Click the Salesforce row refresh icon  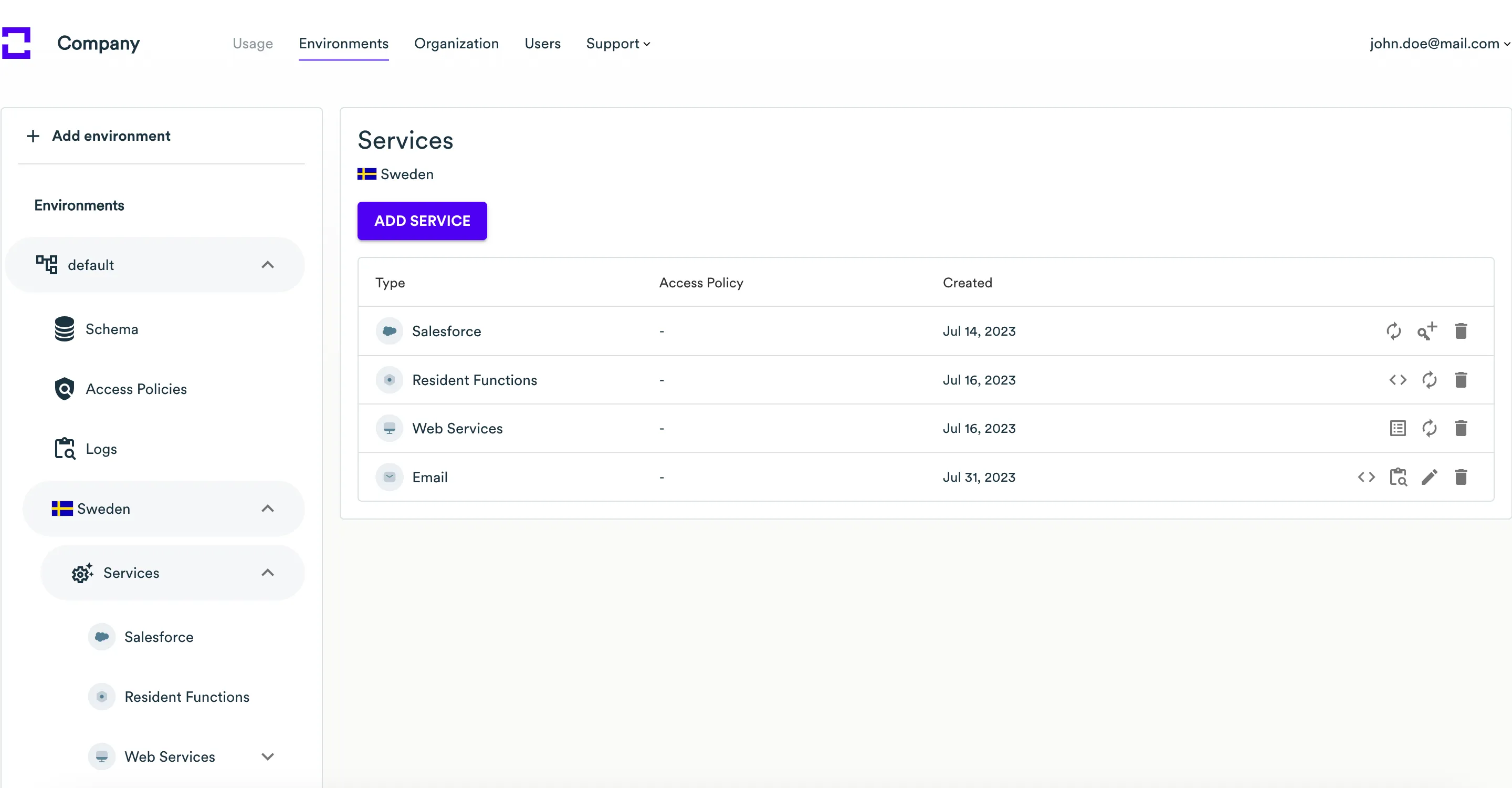1393,331
